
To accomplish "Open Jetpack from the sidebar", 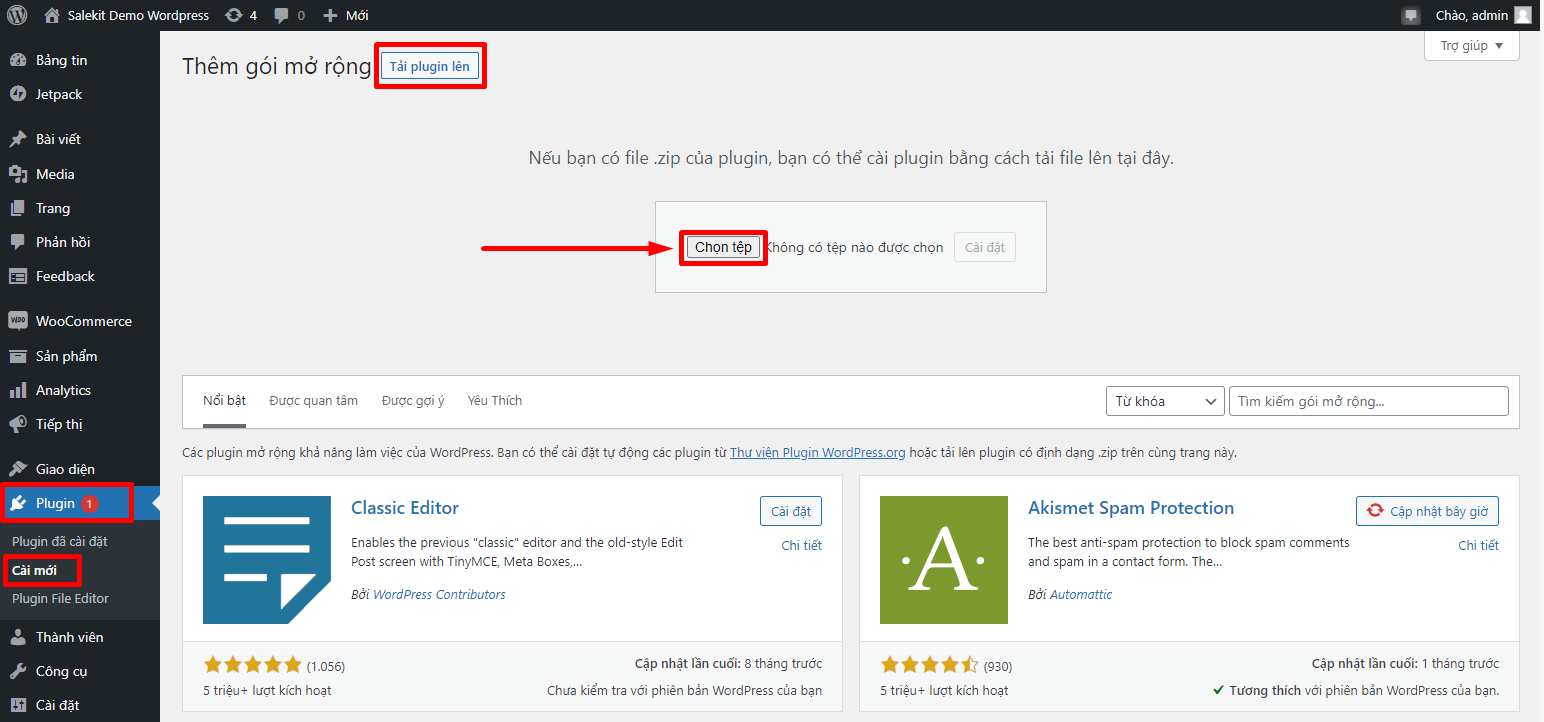I will coord(59,94).
